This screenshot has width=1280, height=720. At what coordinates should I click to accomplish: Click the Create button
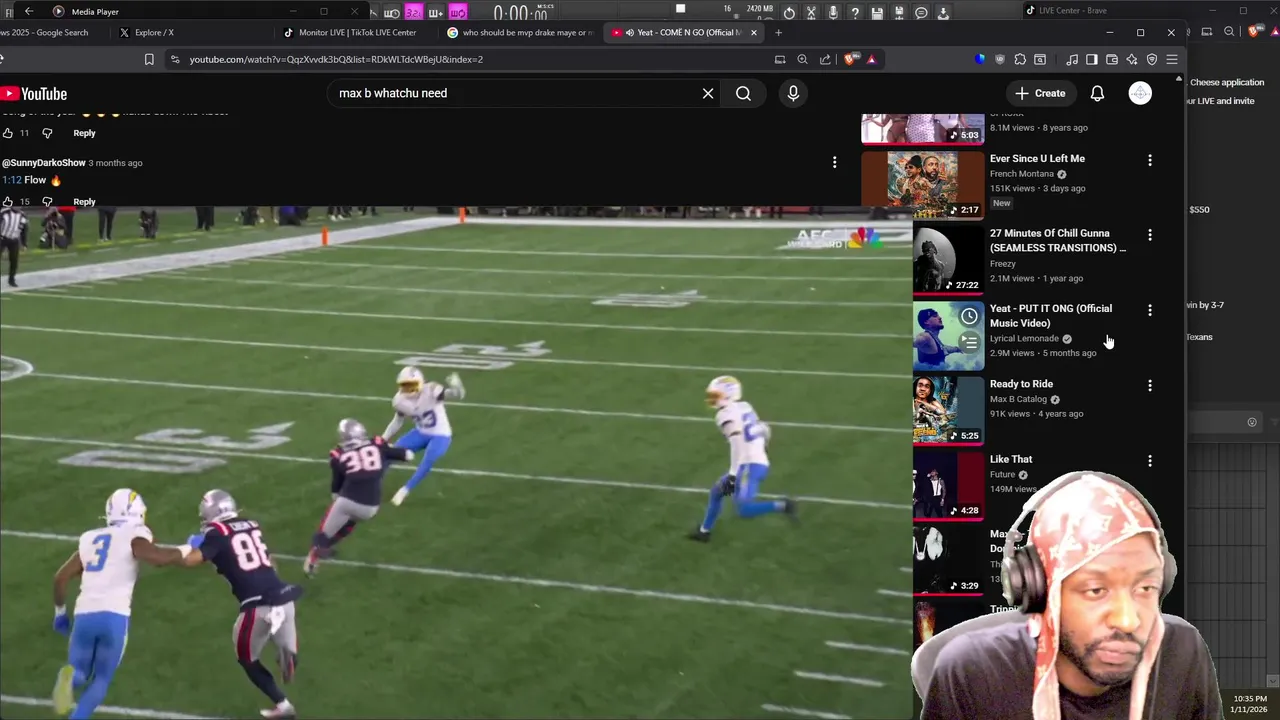[1040, 93]
